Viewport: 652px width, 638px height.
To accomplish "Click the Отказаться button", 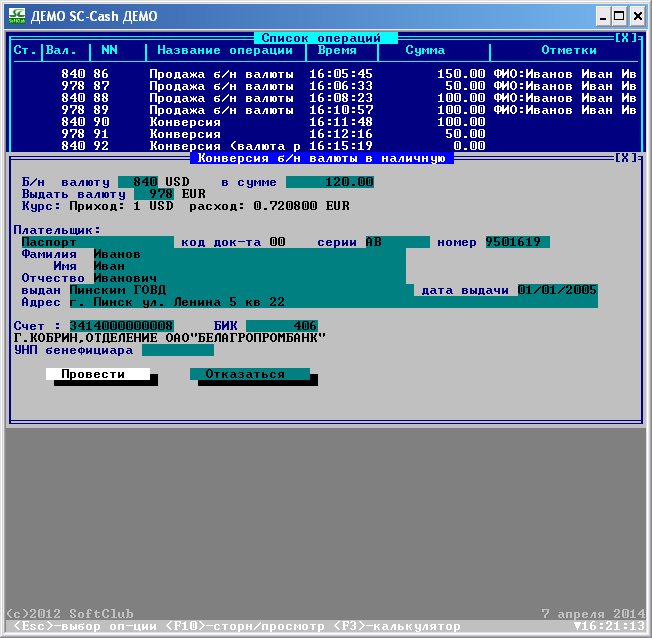I will pyautogui.click(x=250, y=374).
